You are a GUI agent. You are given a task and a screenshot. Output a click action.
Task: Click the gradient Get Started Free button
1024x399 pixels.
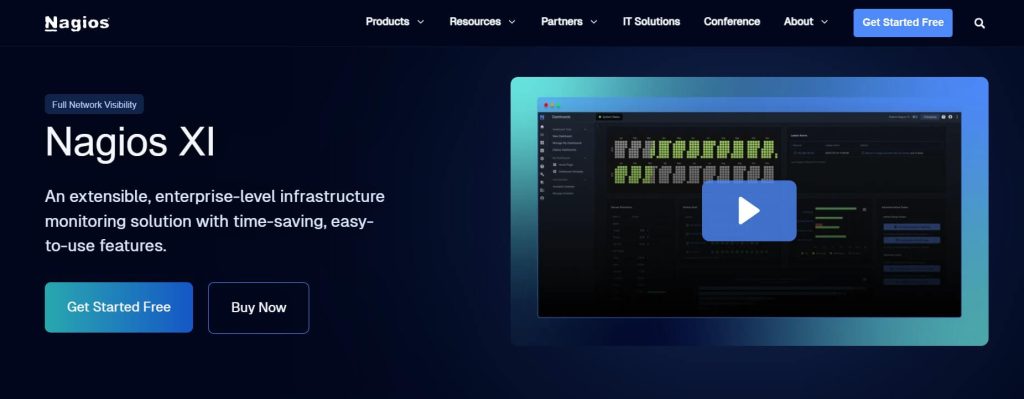(119, 307)
